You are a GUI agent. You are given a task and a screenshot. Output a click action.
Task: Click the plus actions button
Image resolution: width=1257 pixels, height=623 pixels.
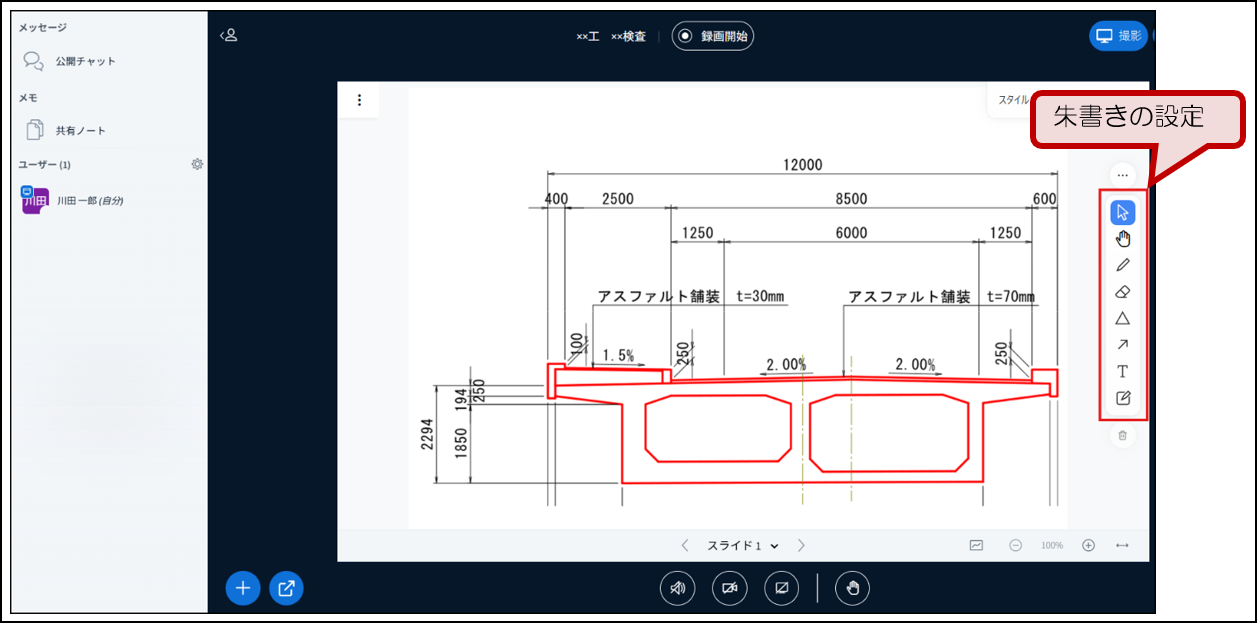tap(242, 588)
